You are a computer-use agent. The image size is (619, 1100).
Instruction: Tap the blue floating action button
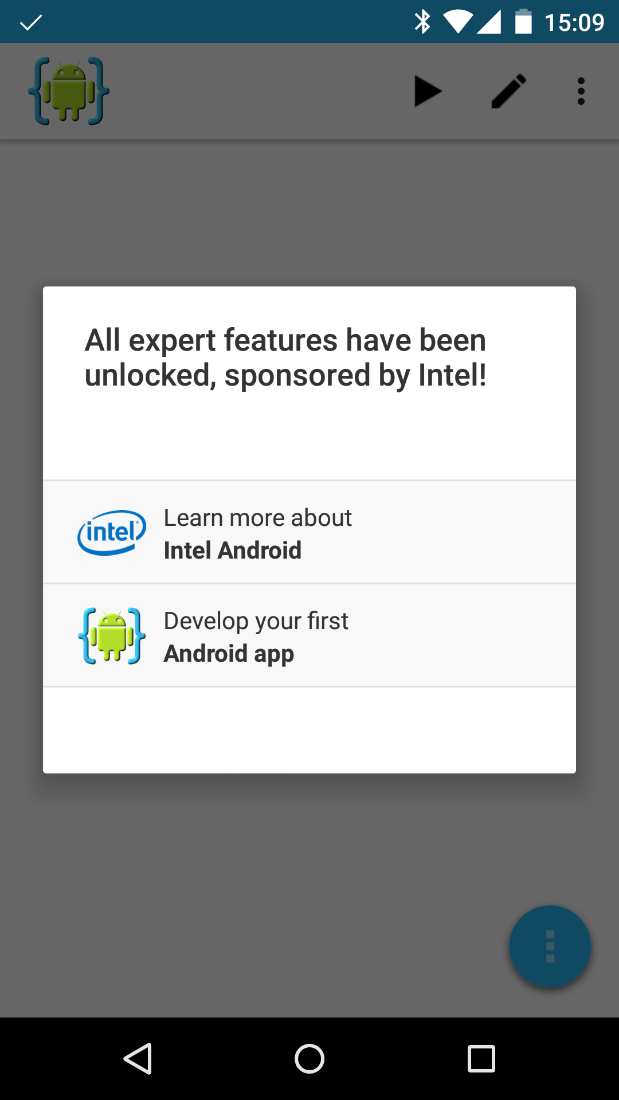click(550, 946)
